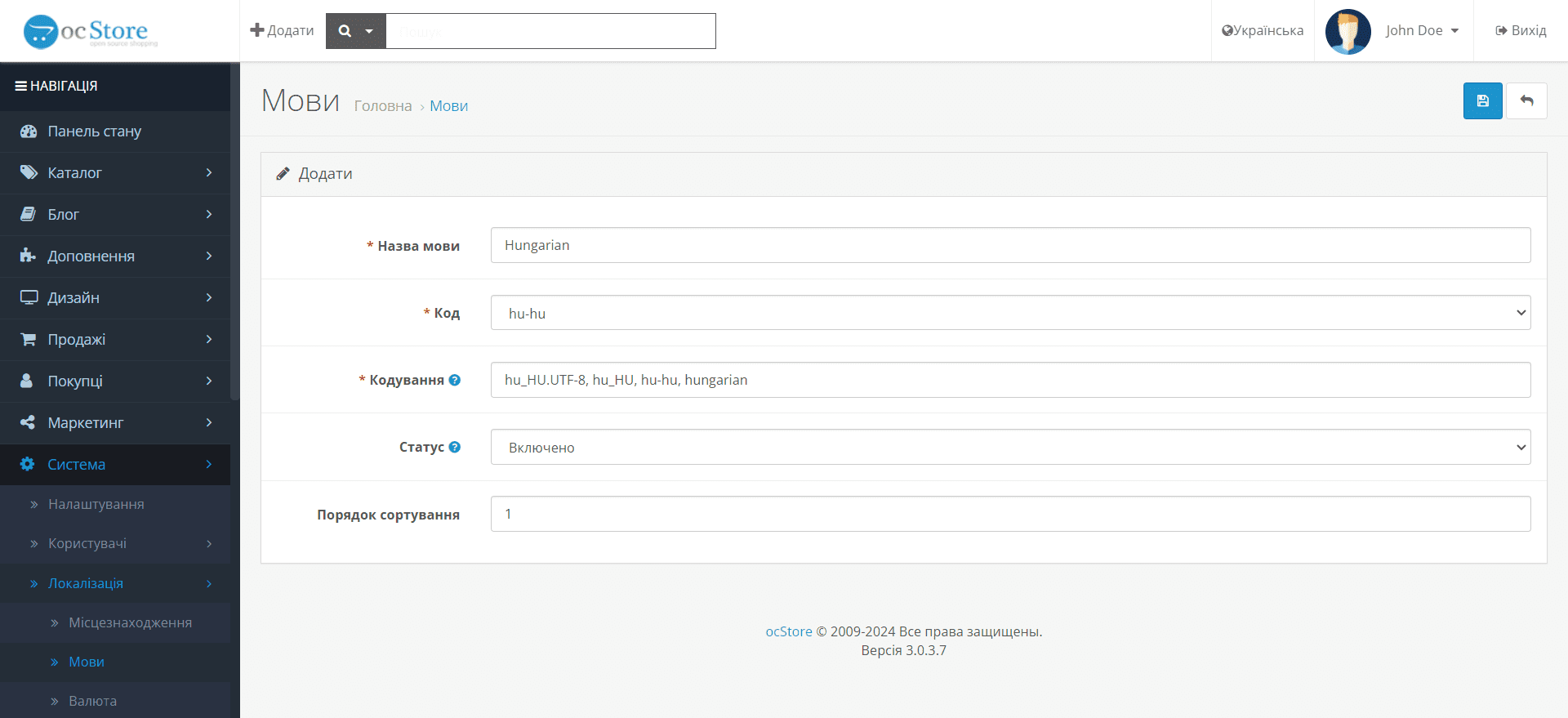Viewport: 1568px width, 718px height.
Task: Click the Покупці user icon
Action: tap(27, 381)
